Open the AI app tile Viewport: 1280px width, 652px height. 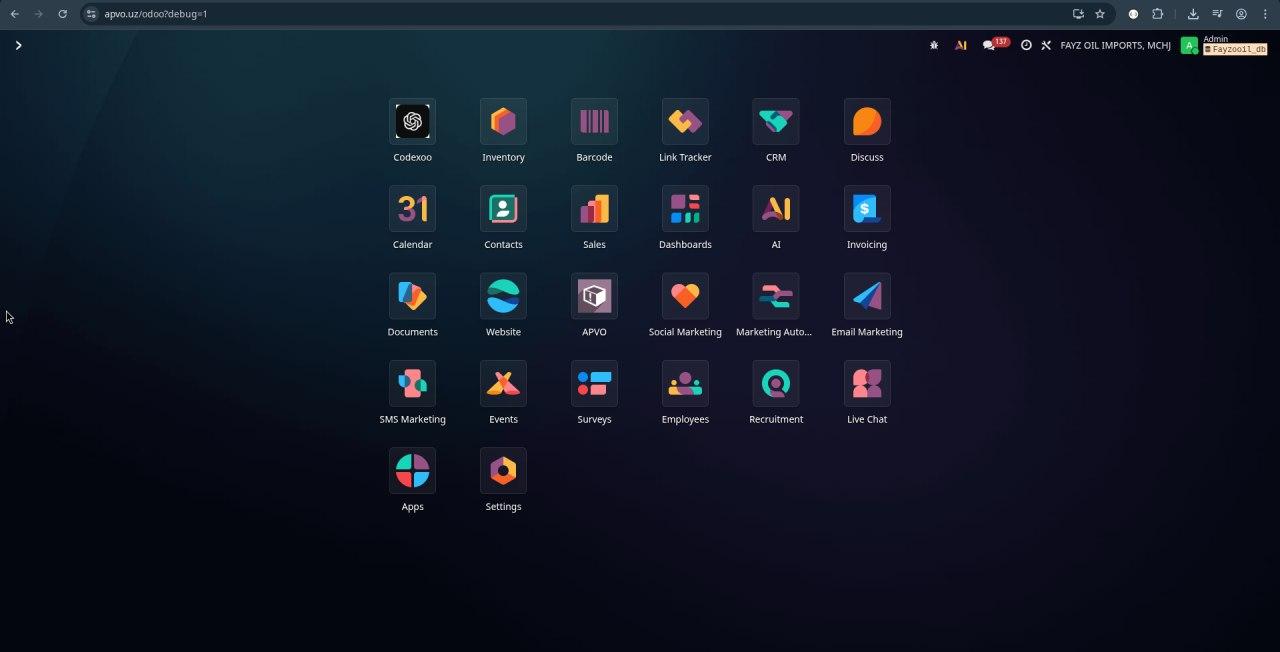click(776, 209)
